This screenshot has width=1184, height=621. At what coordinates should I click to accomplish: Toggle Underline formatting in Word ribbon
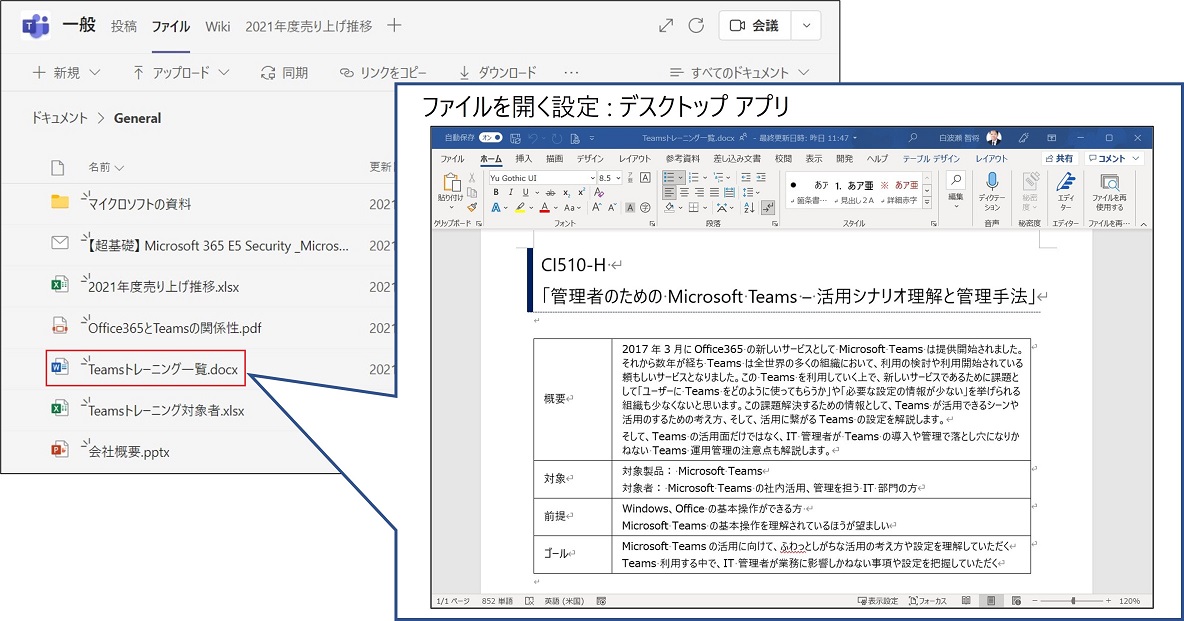pyautogui.click(x=526, y=193)
